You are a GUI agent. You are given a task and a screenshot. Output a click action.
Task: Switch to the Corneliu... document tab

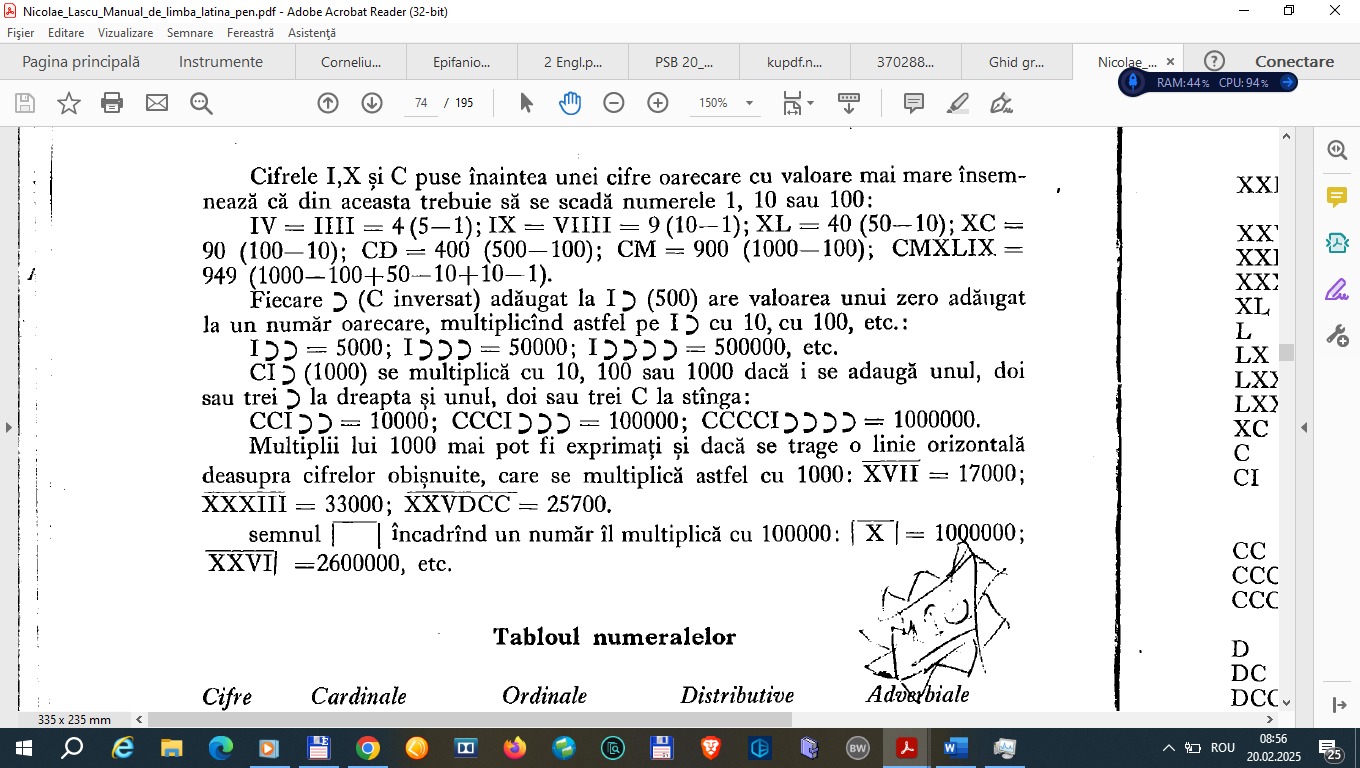point(351,62)
